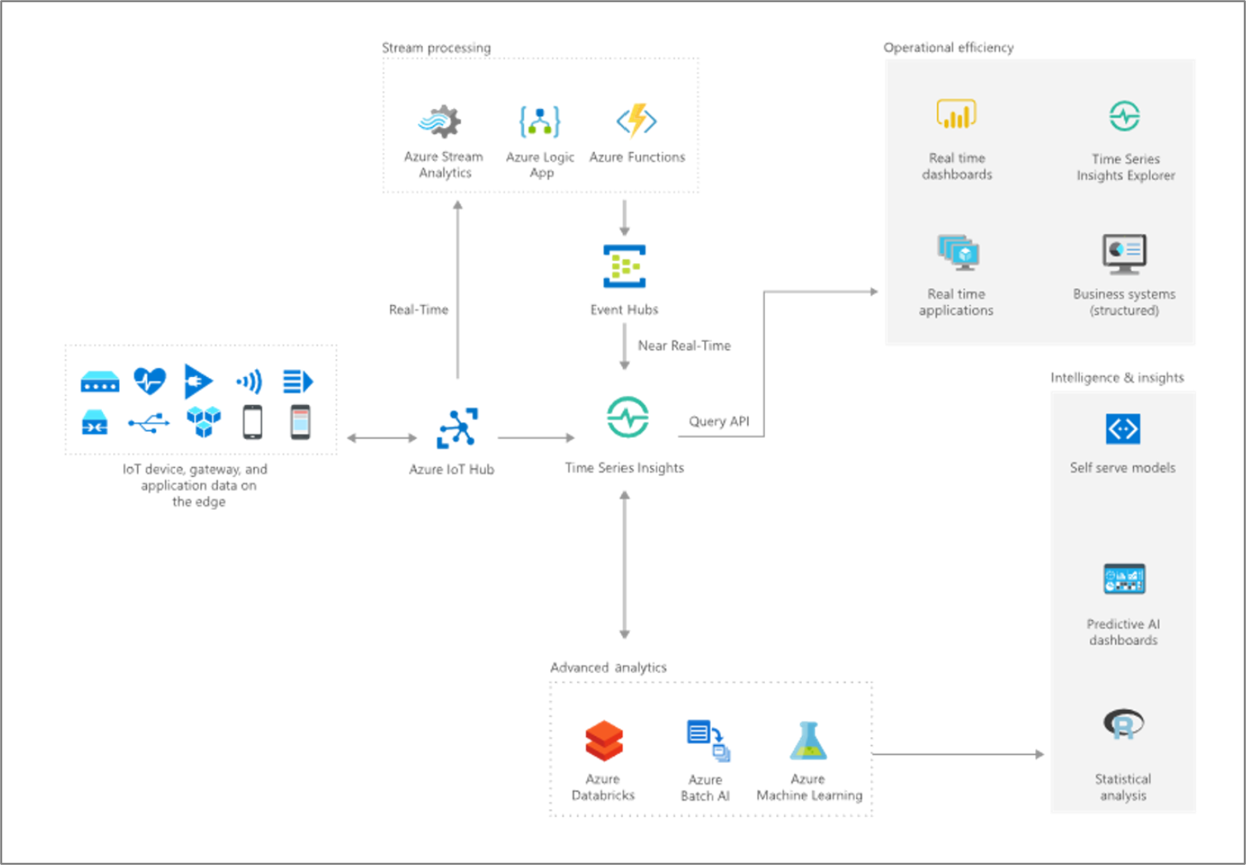Select the three cubes icon
Viewport: 1246px width, 865px height.
click(x=203, y=422)
